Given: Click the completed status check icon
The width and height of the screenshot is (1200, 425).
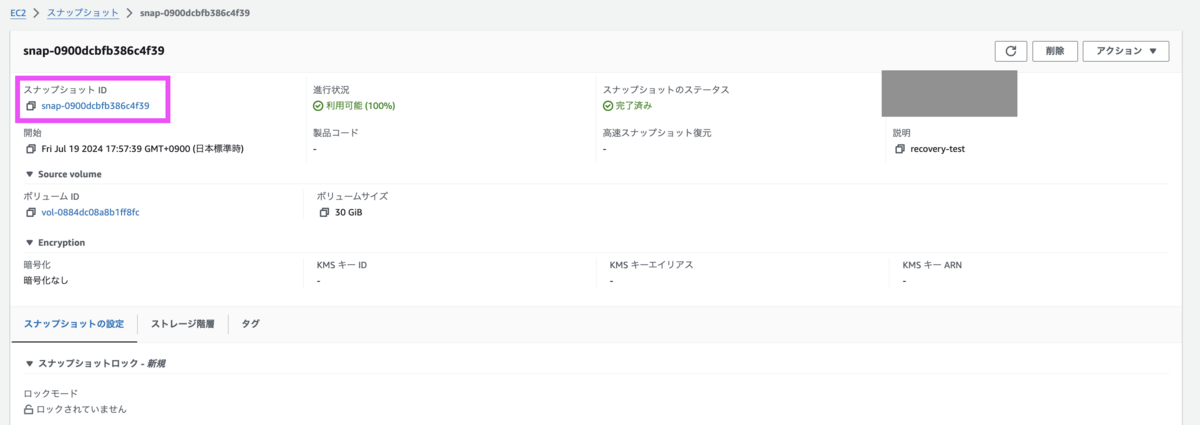Looking at the screenshot, I should (608, 105).
